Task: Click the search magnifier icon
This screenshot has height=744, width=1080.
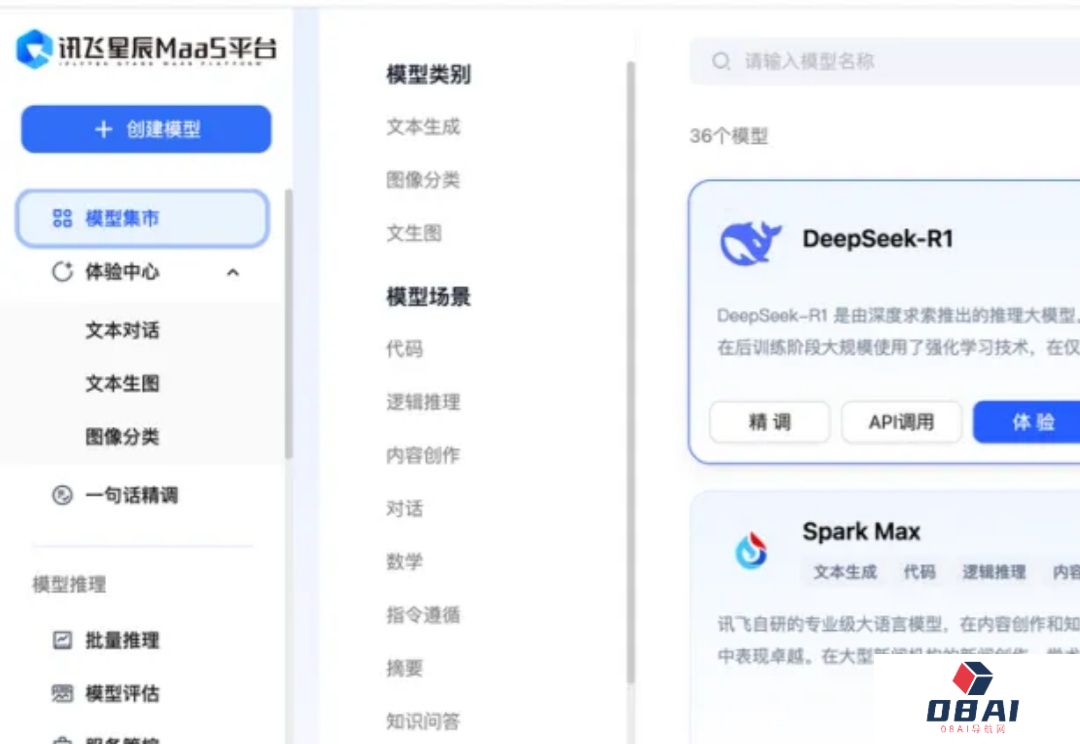Action: [721, 61]
